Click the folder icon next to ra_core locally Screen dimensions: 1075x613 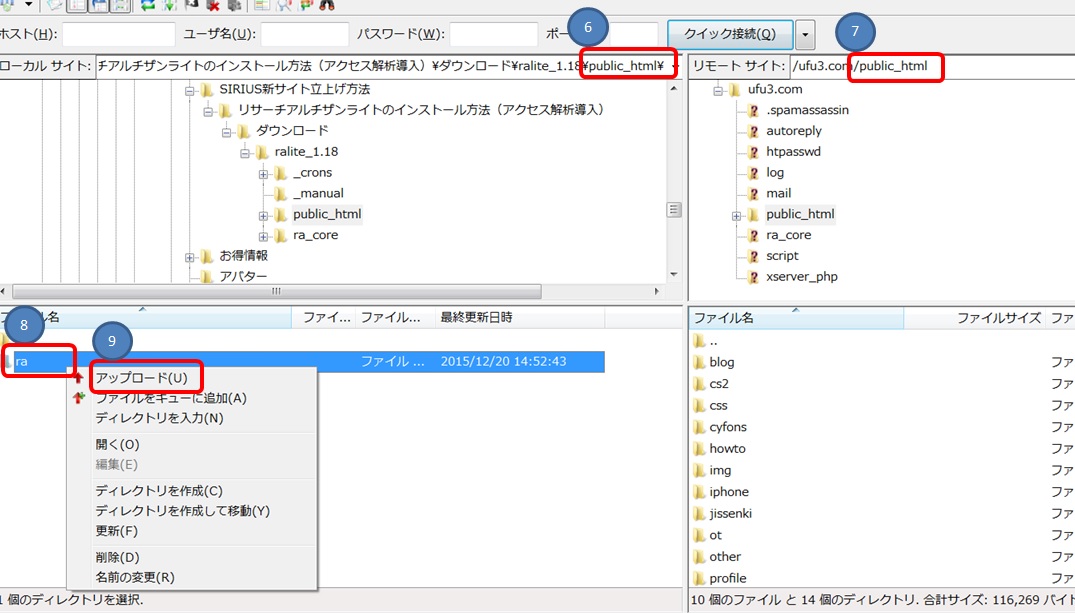click(281, 235)
